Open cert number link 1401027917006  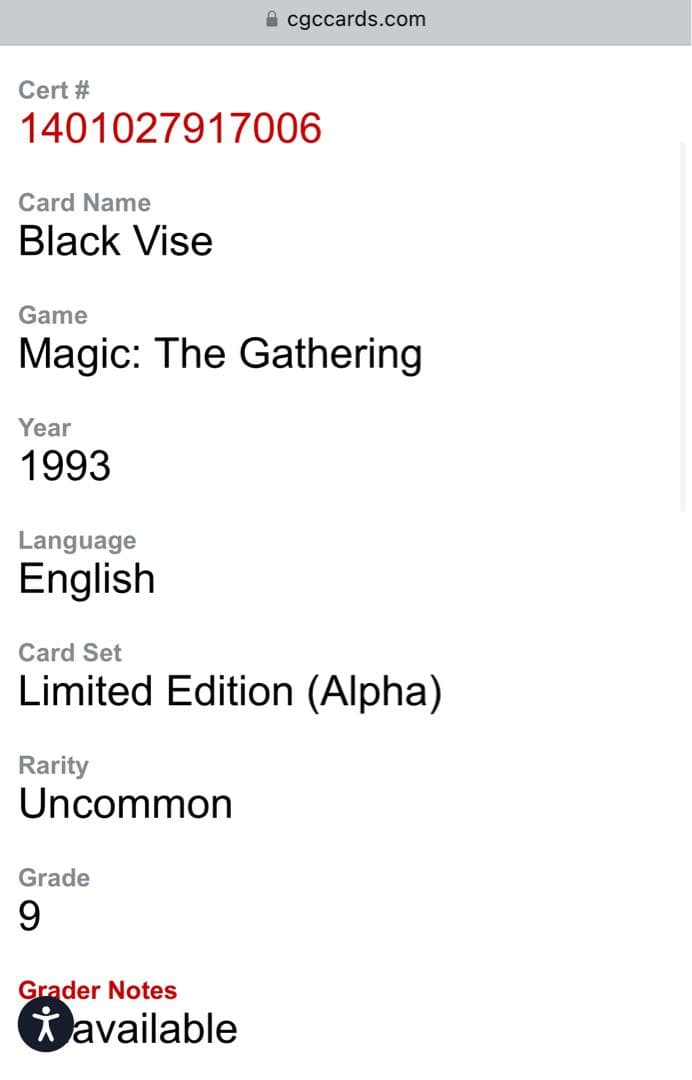(x=170, y=128)
